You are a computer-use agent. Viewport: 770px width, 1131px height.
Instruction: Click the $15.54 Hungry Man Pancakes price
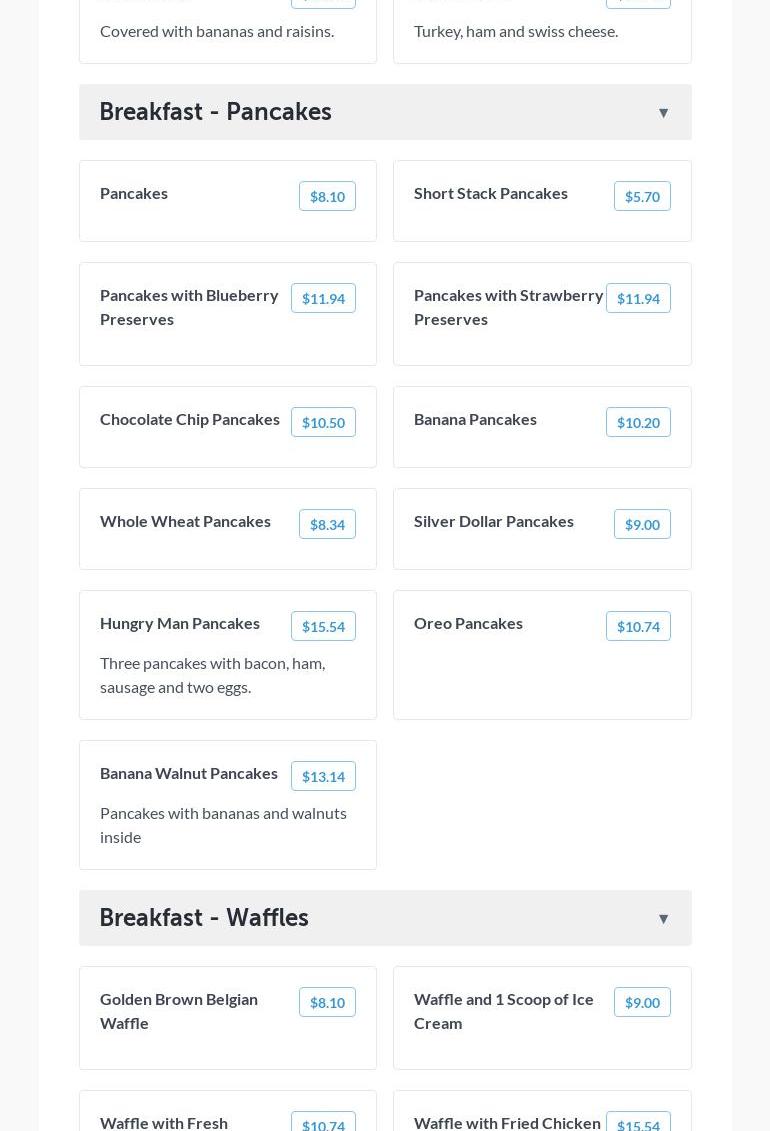coord(323,626)
